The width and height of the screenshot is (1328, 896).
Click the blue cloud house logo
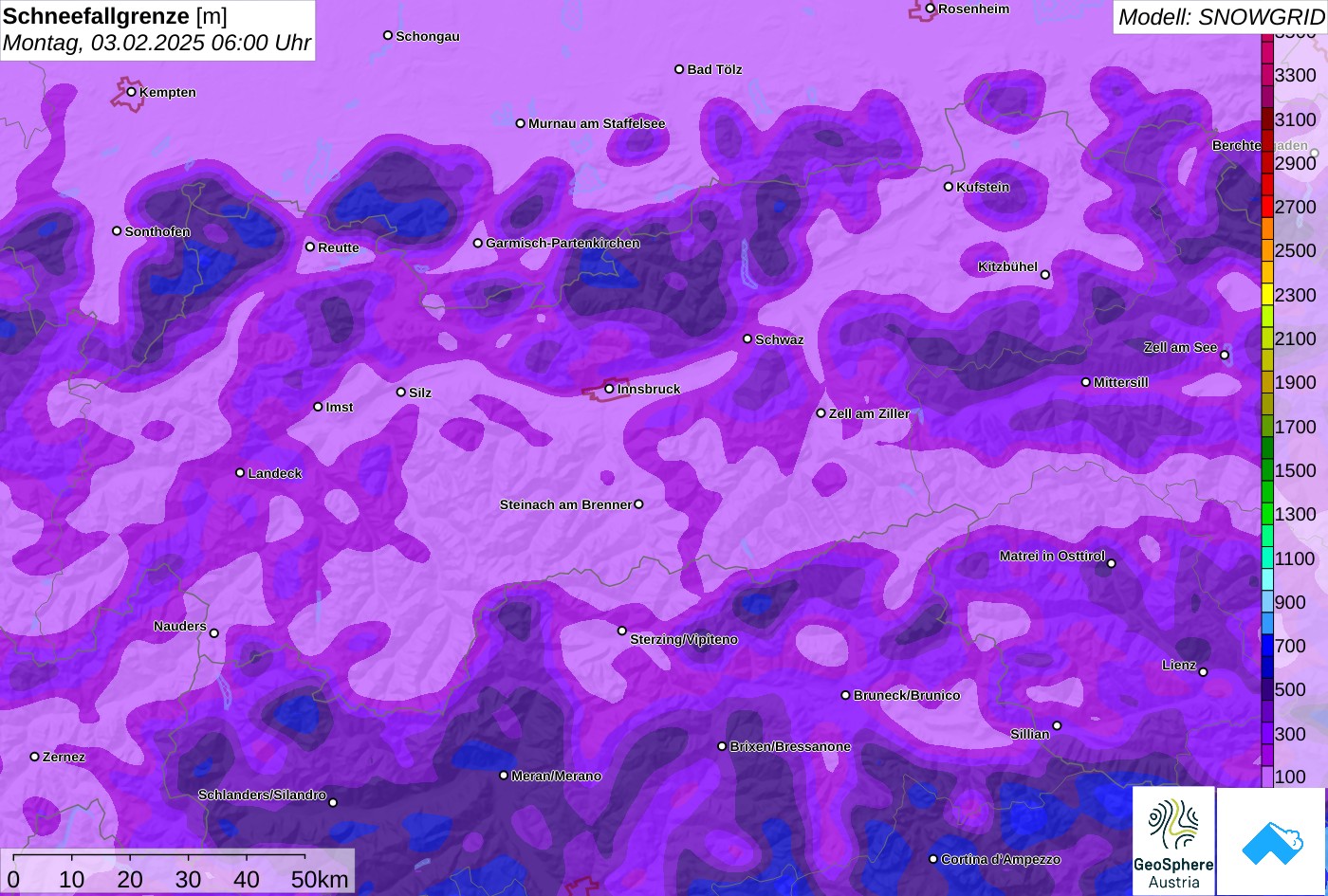[x=1271, y=841]
